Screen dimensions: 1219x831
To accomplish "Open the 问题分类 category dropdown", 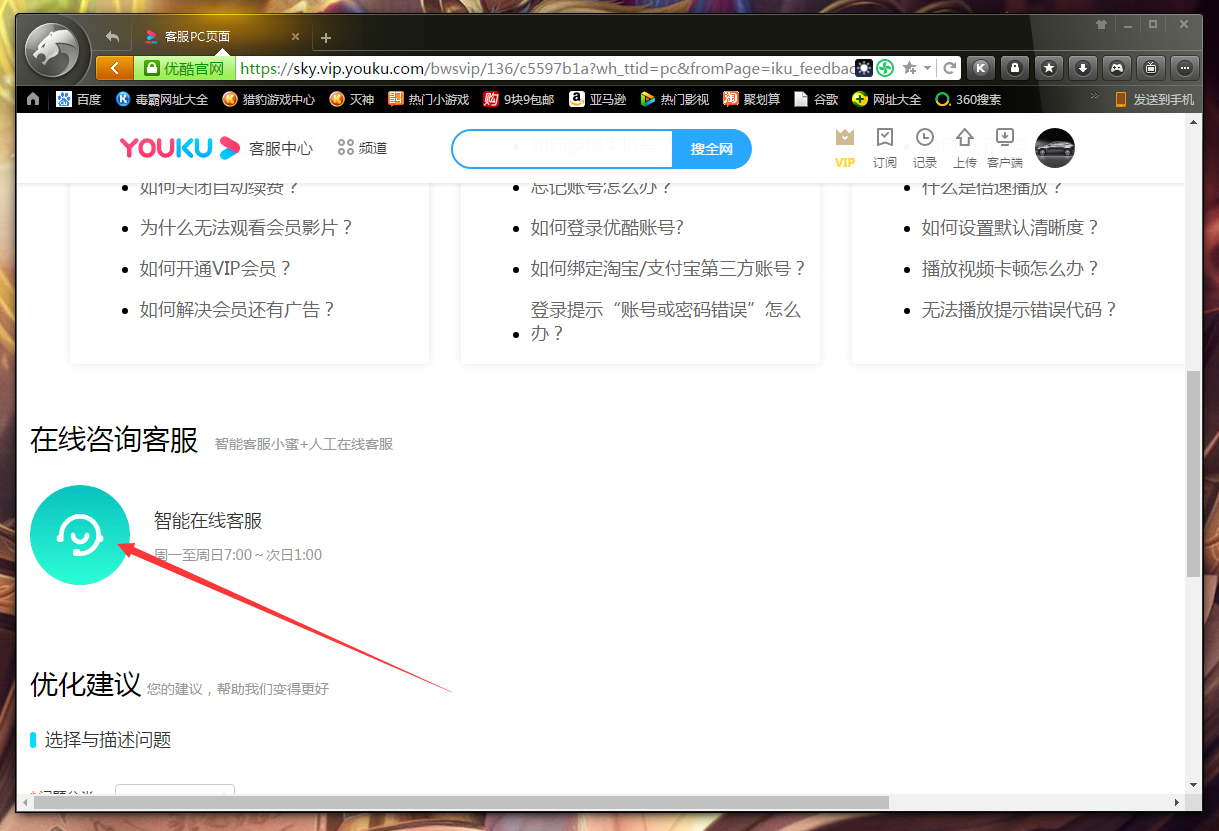I will [x=175, y=792].
